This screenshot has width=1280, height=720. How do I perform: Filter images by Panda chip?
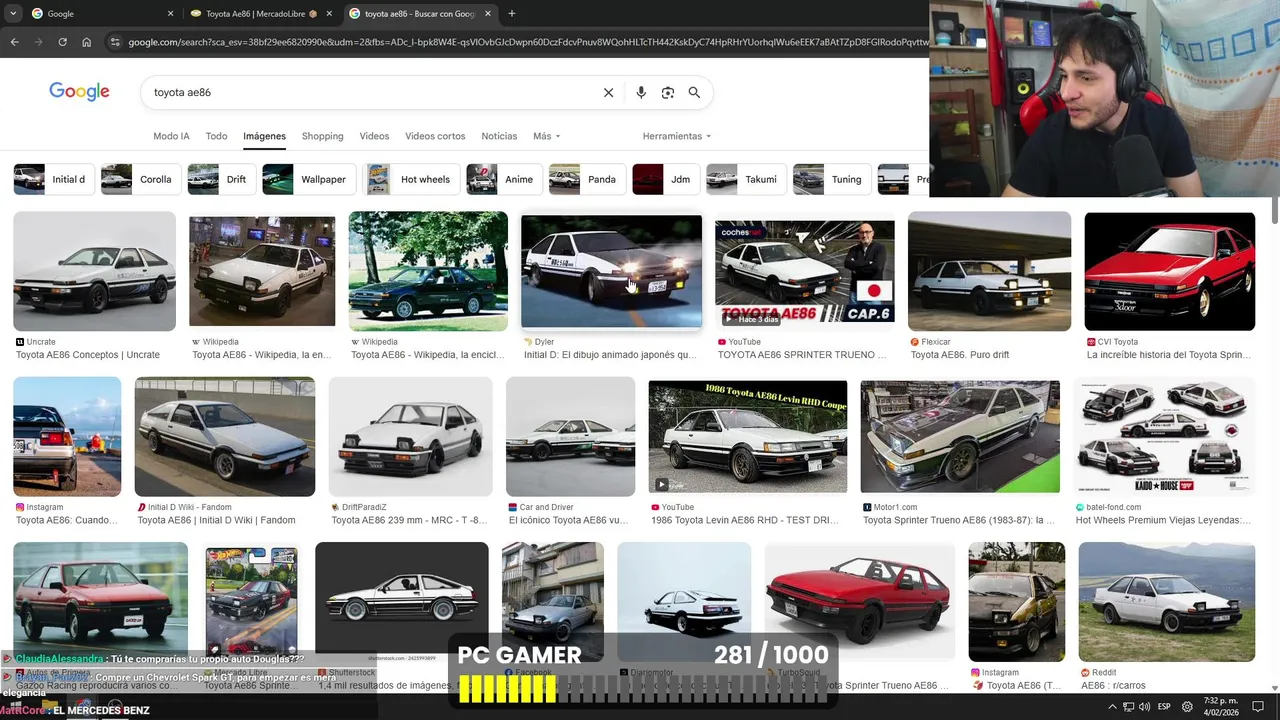pos(587,179)
